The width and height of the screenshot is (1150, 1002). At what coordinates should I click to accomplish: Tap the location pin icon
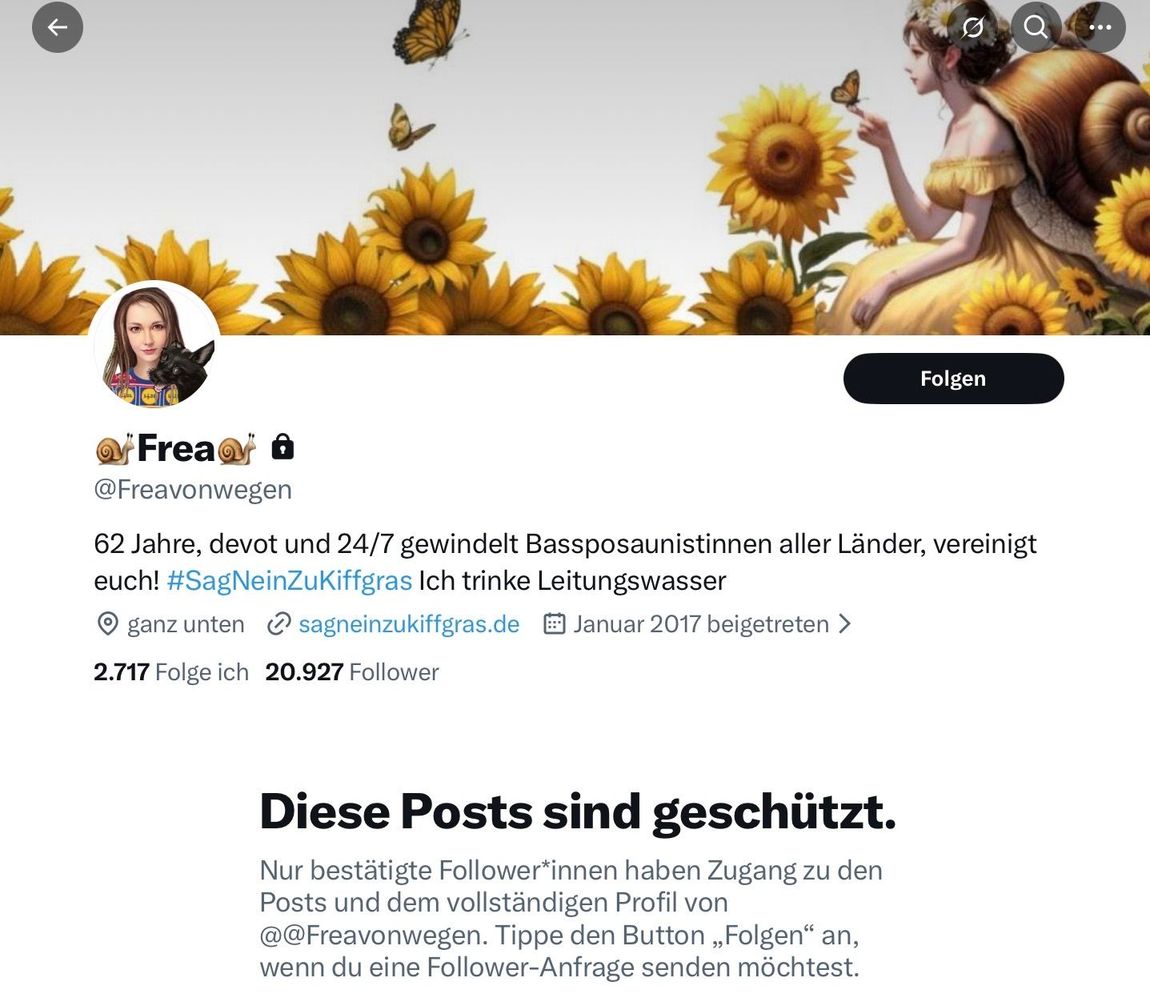click(x=108, y=624)
